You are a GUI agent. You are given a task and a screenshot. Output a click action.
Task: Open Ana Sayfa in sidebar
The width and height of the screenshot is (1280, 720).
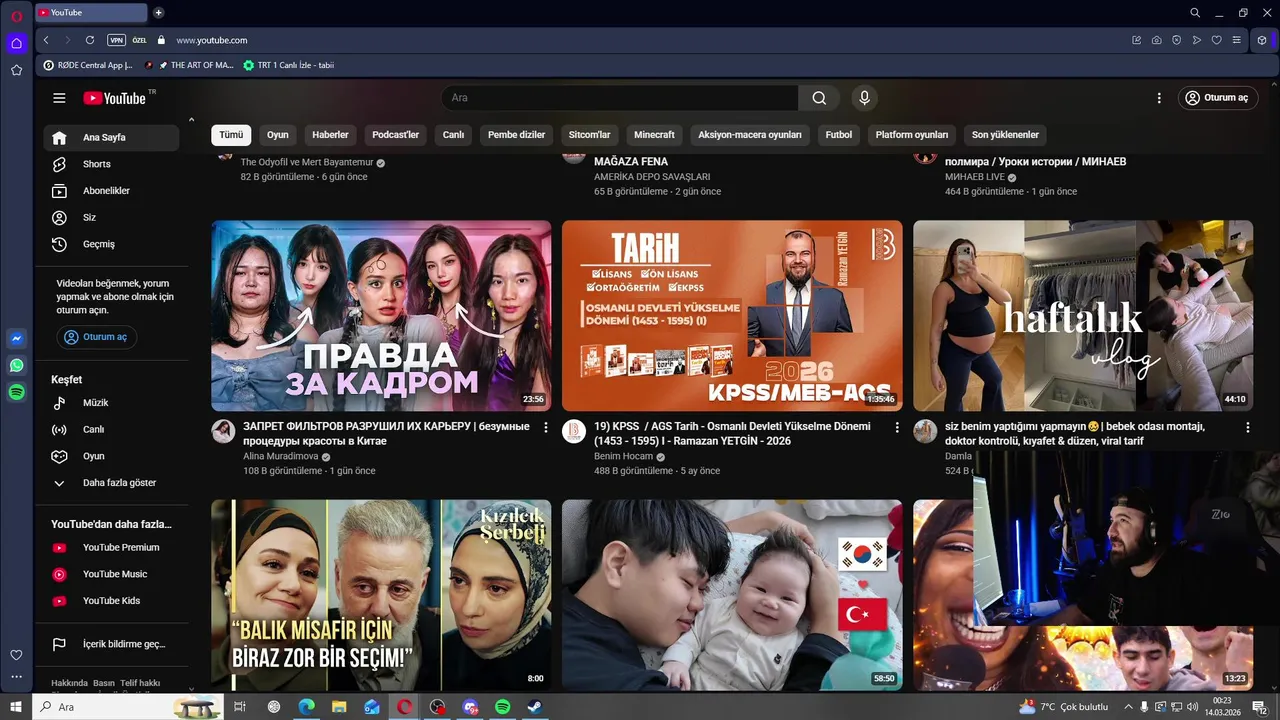tap(111, 138)
